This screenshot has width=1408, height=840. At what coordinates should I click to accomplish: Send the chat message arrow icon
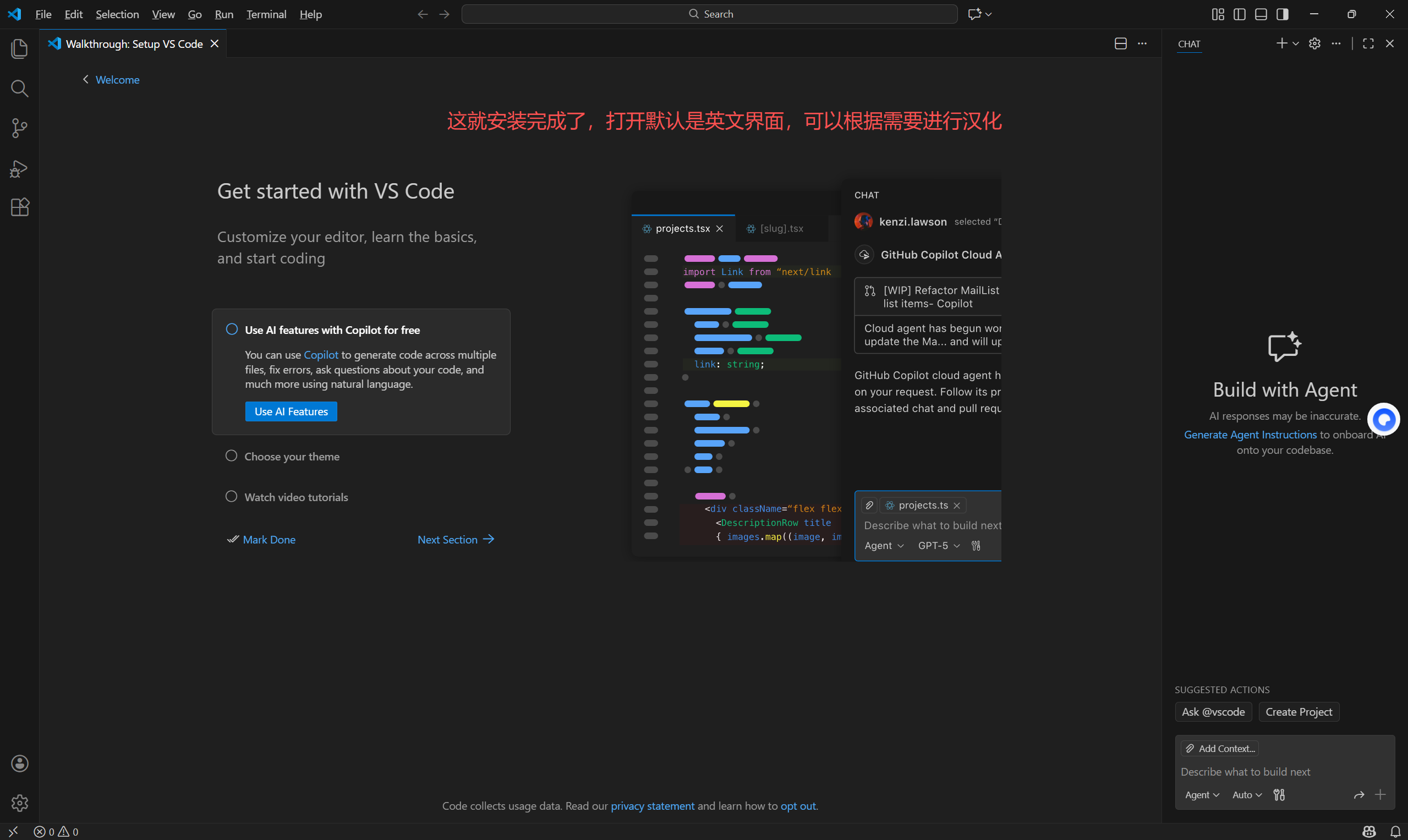tap(1358, 795)
